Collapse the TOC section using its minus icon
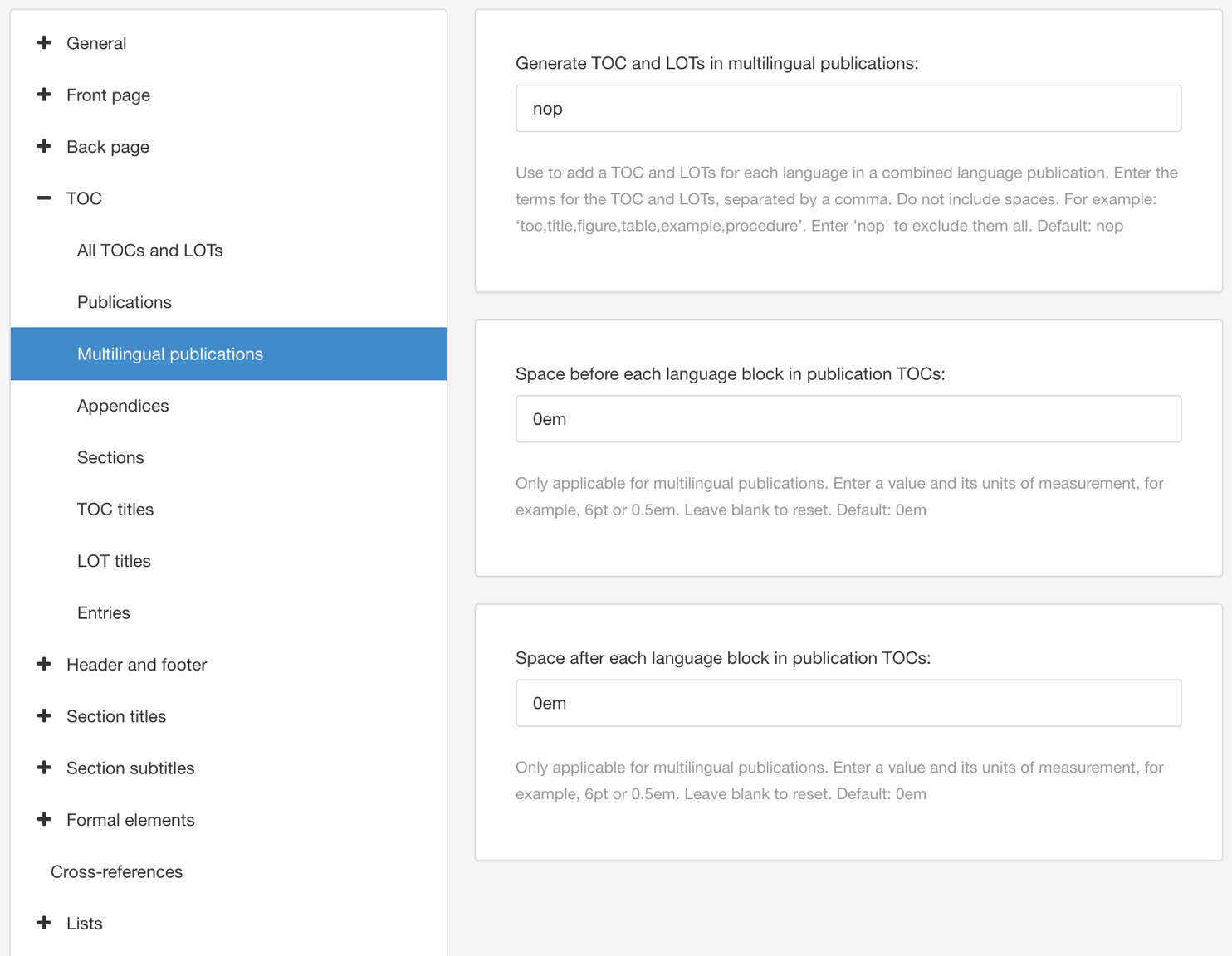Screen dimensions: 1232x956 pyautogui.click(x=44, y=198)
